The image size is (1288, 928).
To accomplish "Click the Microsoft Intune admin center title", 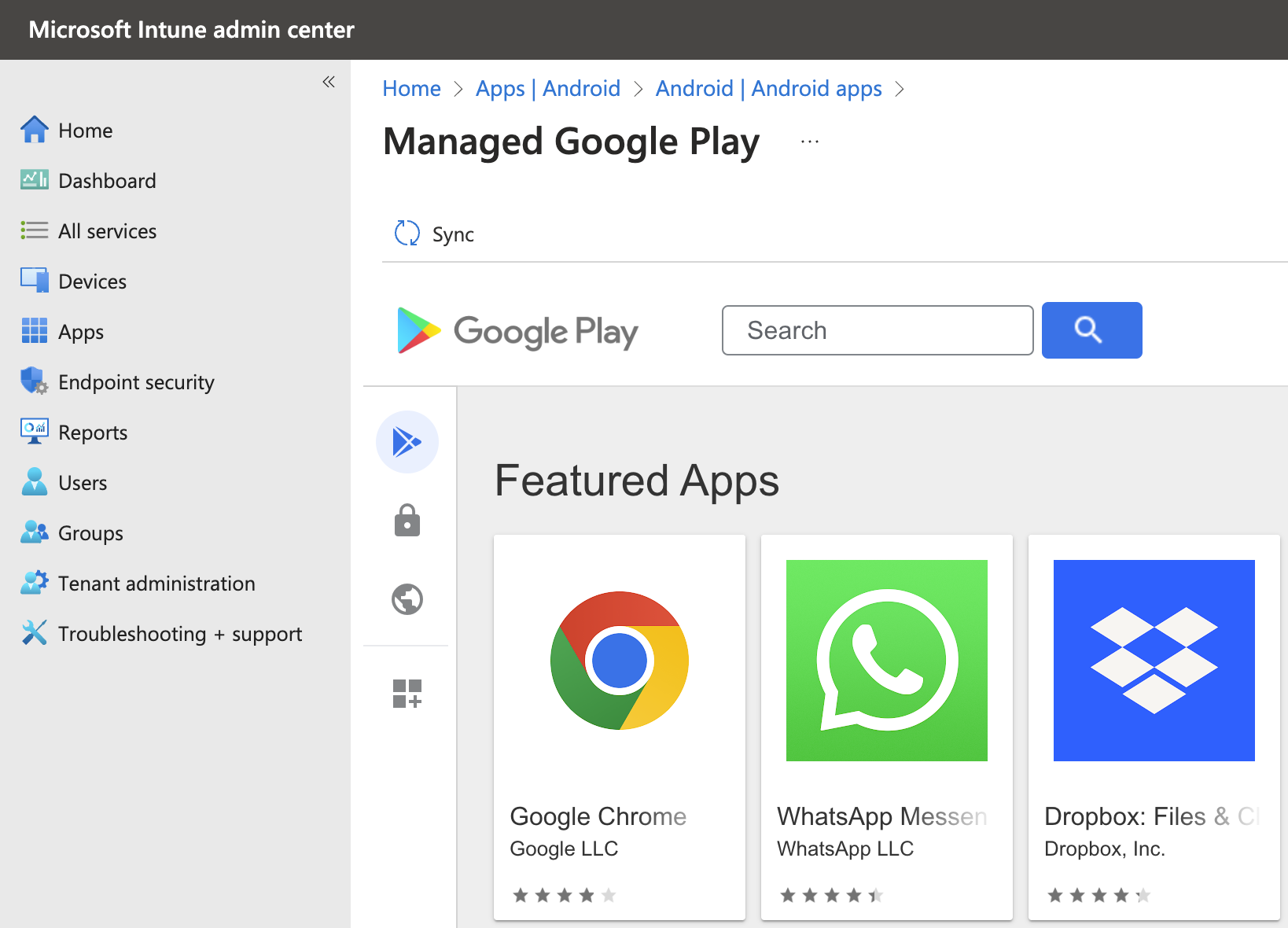I will pyautogui.click(x=191, y=30).
